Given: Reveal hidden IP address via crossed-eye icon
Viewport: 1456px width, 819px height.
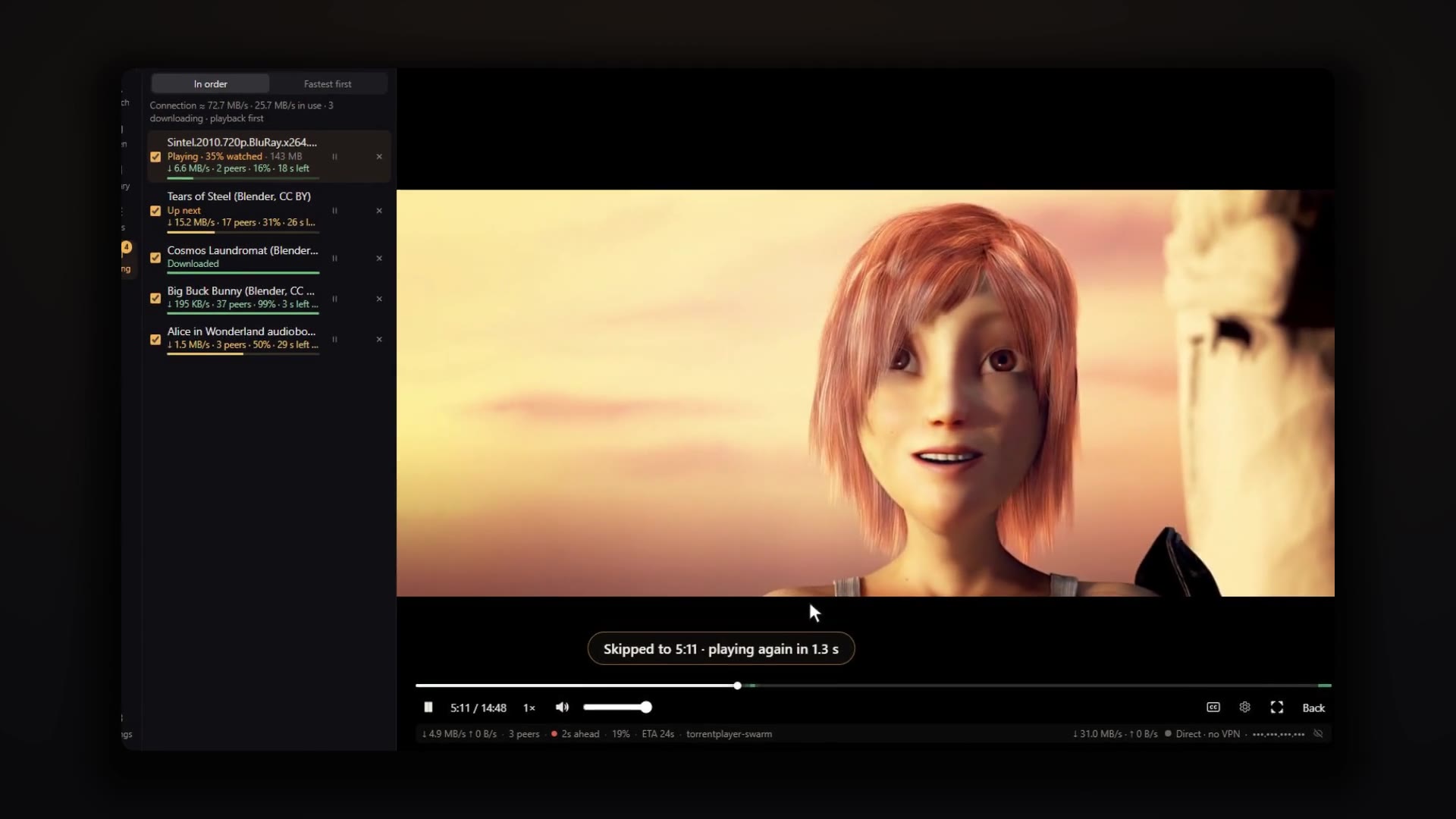Looking at the screenshot, I should tap(1318, 734).
